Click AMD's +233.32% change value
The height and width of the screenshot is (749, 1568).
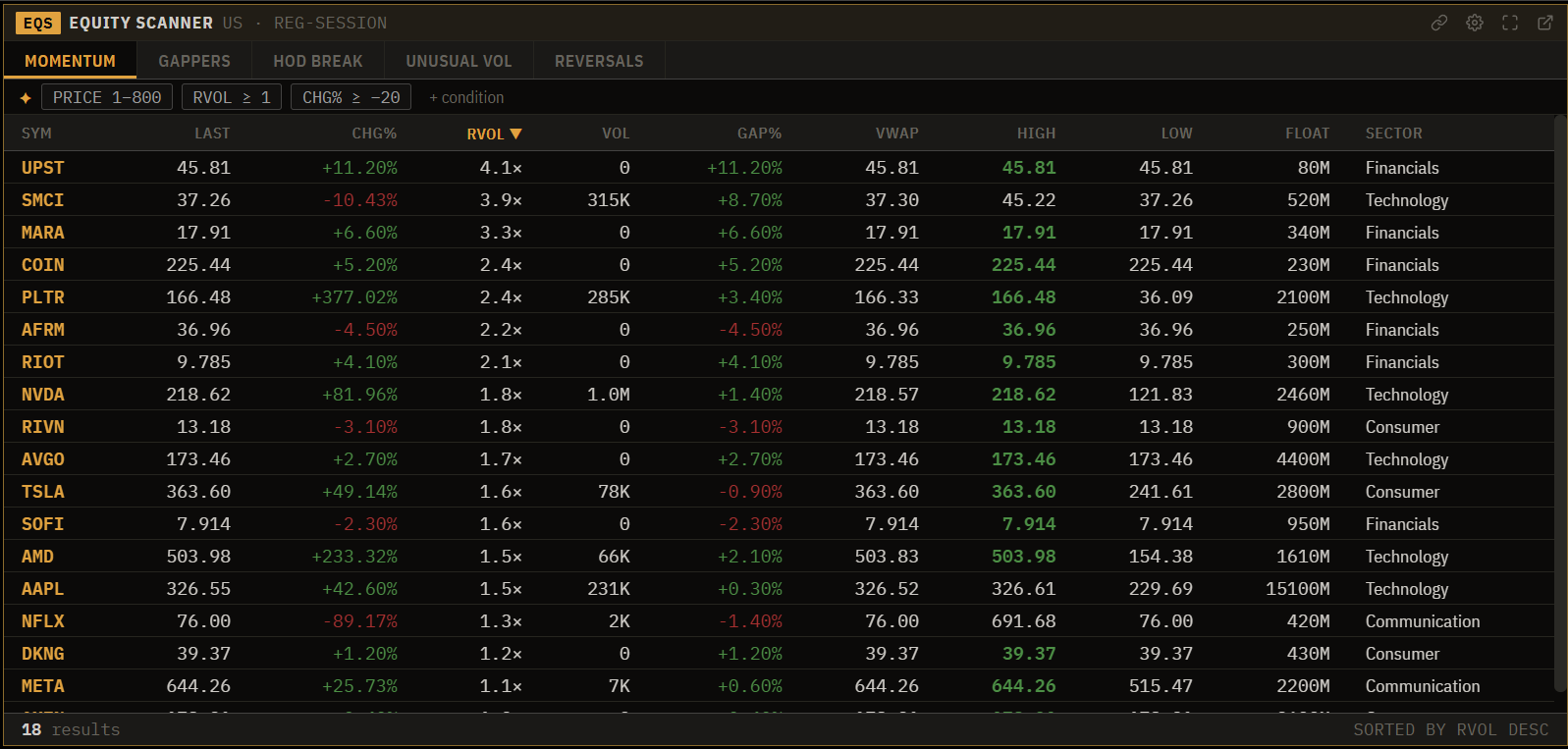click(x=354, y=557)
